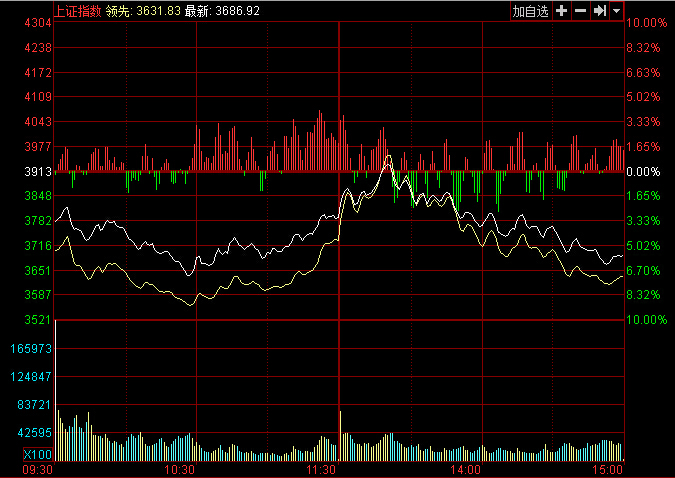Zoom in with the plus icon
The width and height of the screenshot is (675, 478).
coord(562,11)
